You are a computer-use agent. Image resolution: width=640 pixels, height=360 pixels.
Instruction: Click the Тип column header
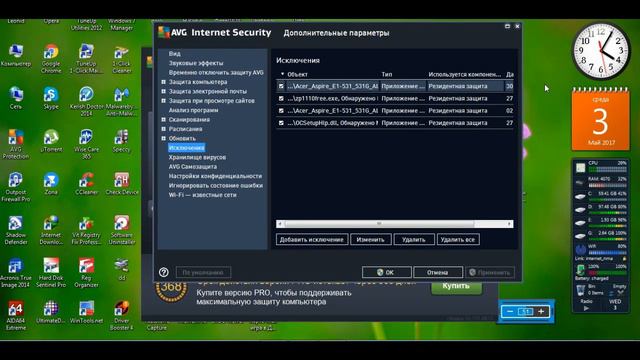point(387,74)
